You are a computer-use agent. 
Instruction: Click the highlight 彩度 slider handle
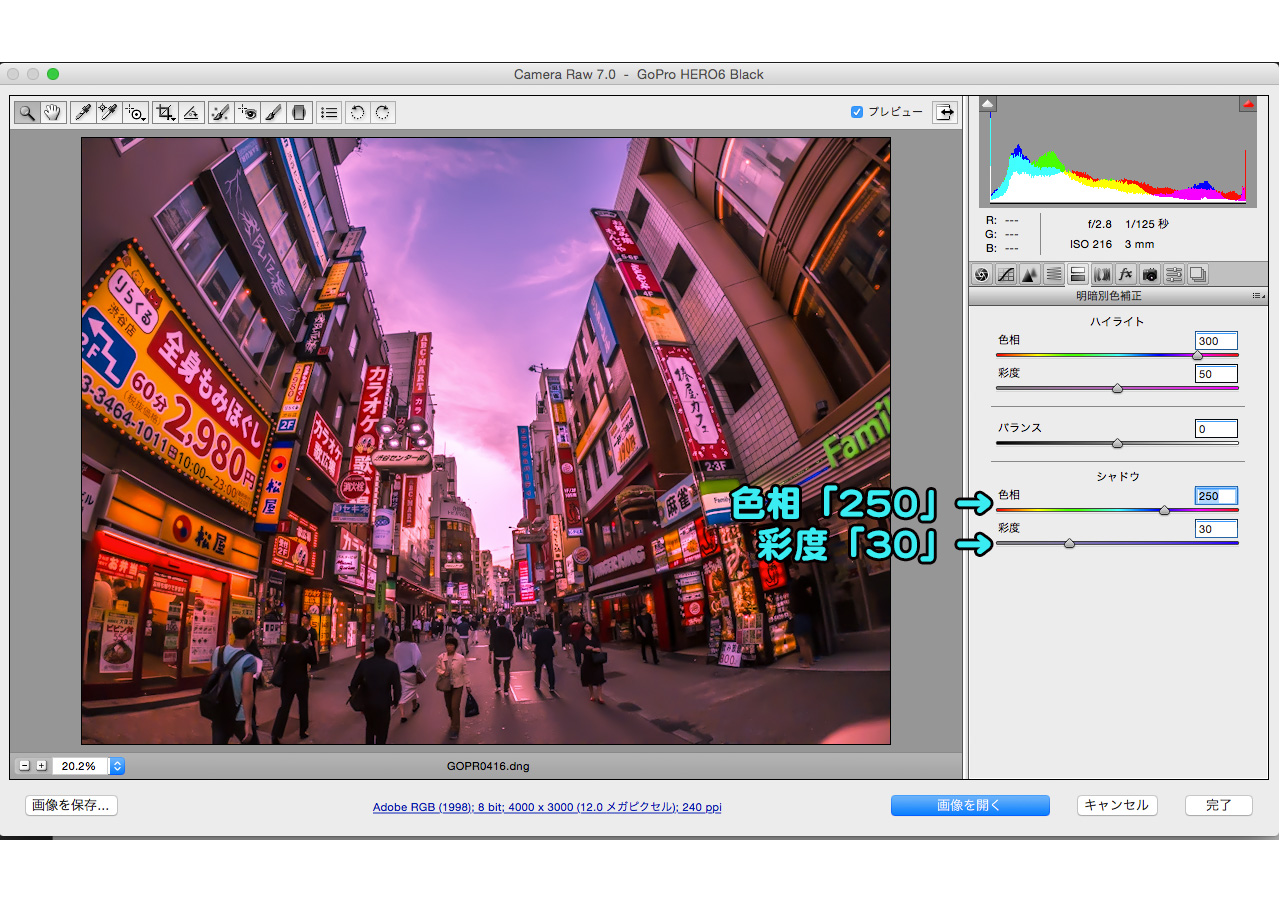pyautogui.click(x=1117, y=388)
